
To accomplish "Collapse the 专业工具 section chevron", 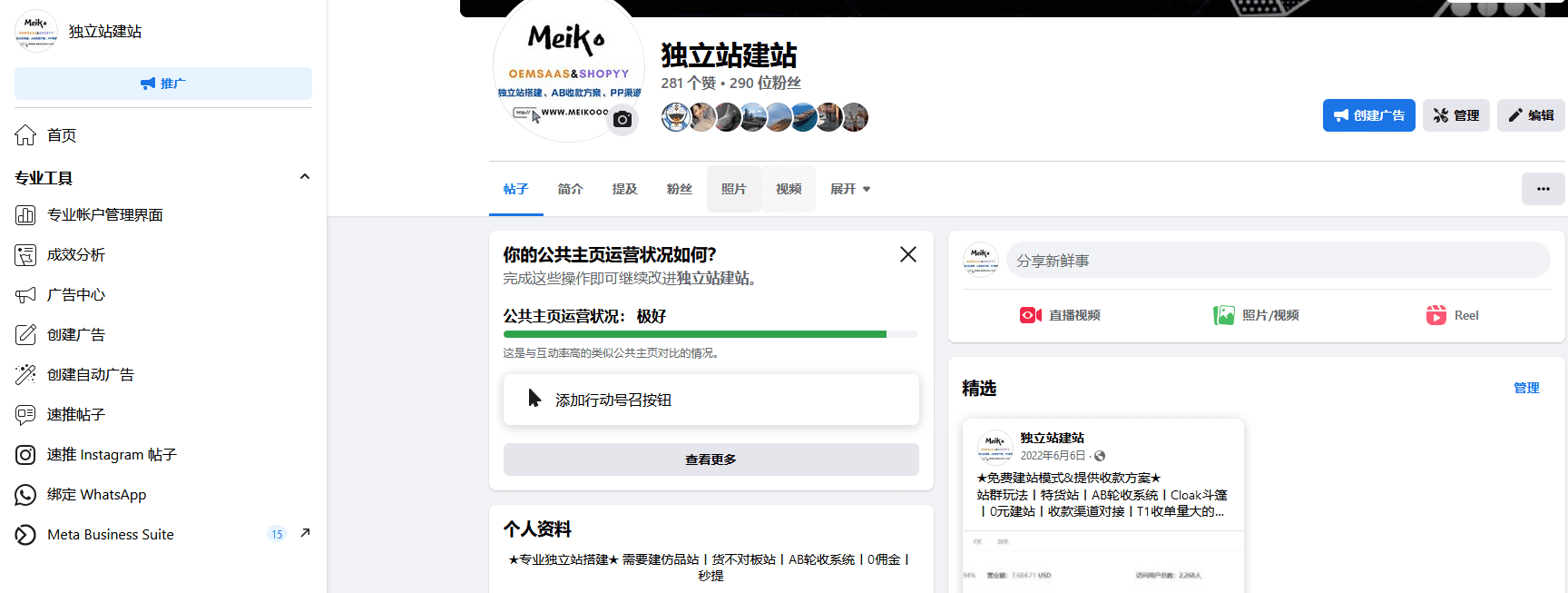I will [305, 177].
